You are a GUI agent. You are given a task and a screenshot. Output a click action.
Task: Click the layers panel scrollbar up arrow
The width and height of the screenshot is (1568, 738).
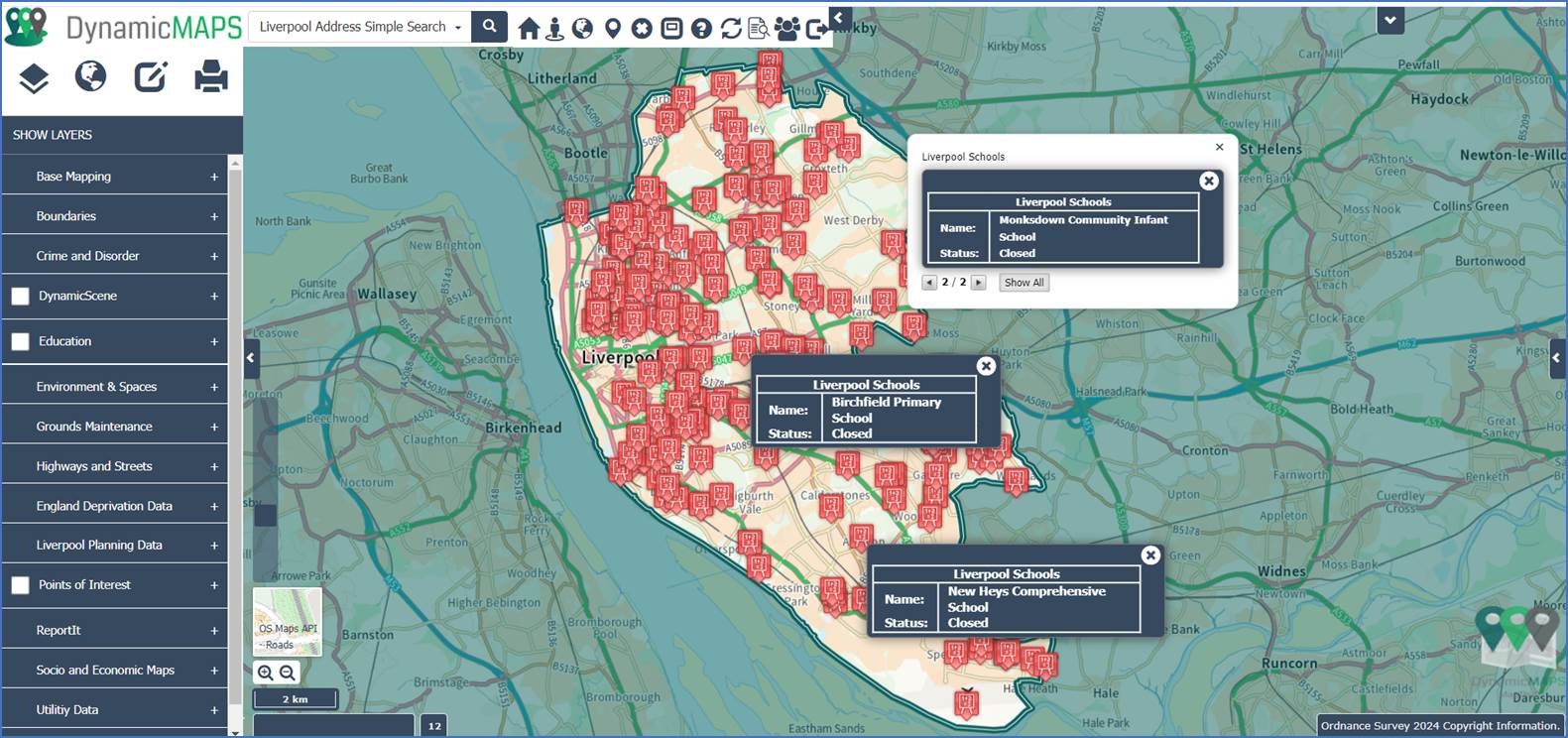coord(235,163)
